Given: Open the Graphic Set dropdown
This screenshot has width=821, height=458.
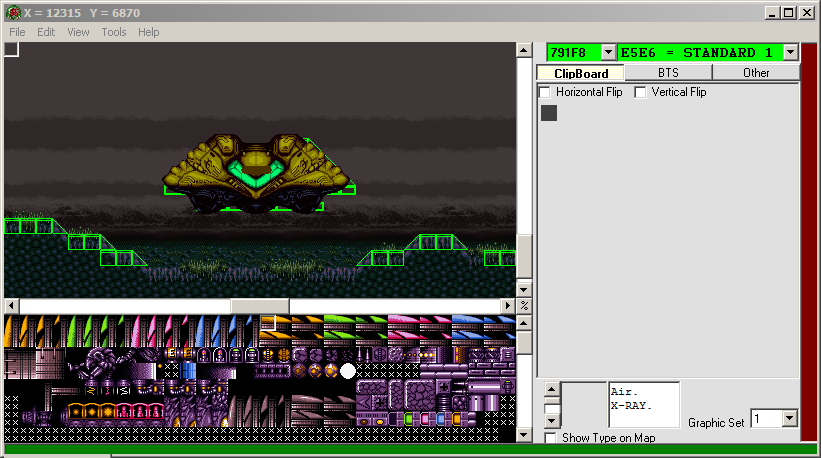Looking at the screenshot, I should (x=788, y=419).
